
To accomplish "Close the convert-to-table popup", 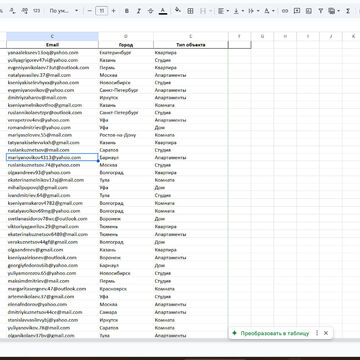I will point(326,333).
